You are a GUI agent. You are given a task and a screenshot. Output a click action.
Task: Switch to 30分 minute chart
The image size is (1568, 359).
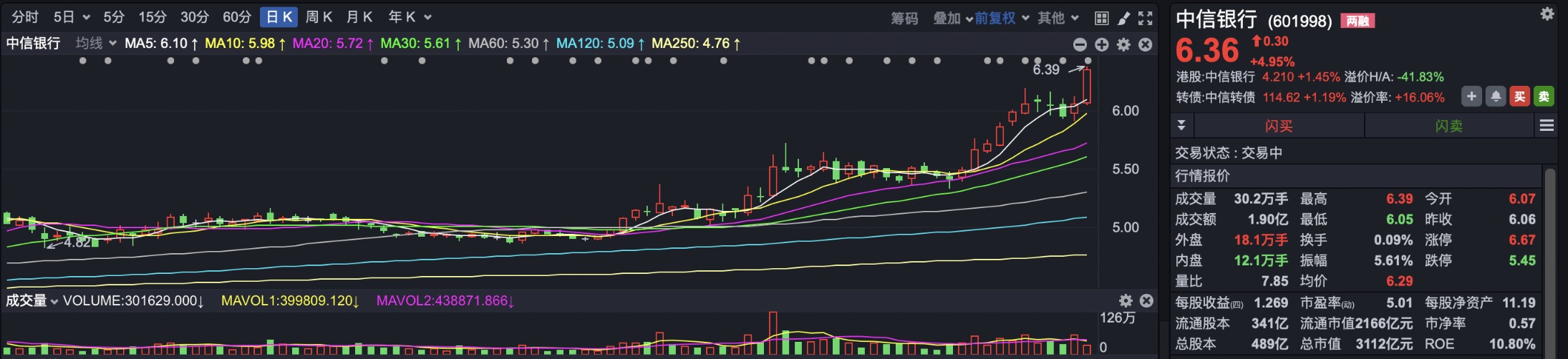tap(195, 17)
